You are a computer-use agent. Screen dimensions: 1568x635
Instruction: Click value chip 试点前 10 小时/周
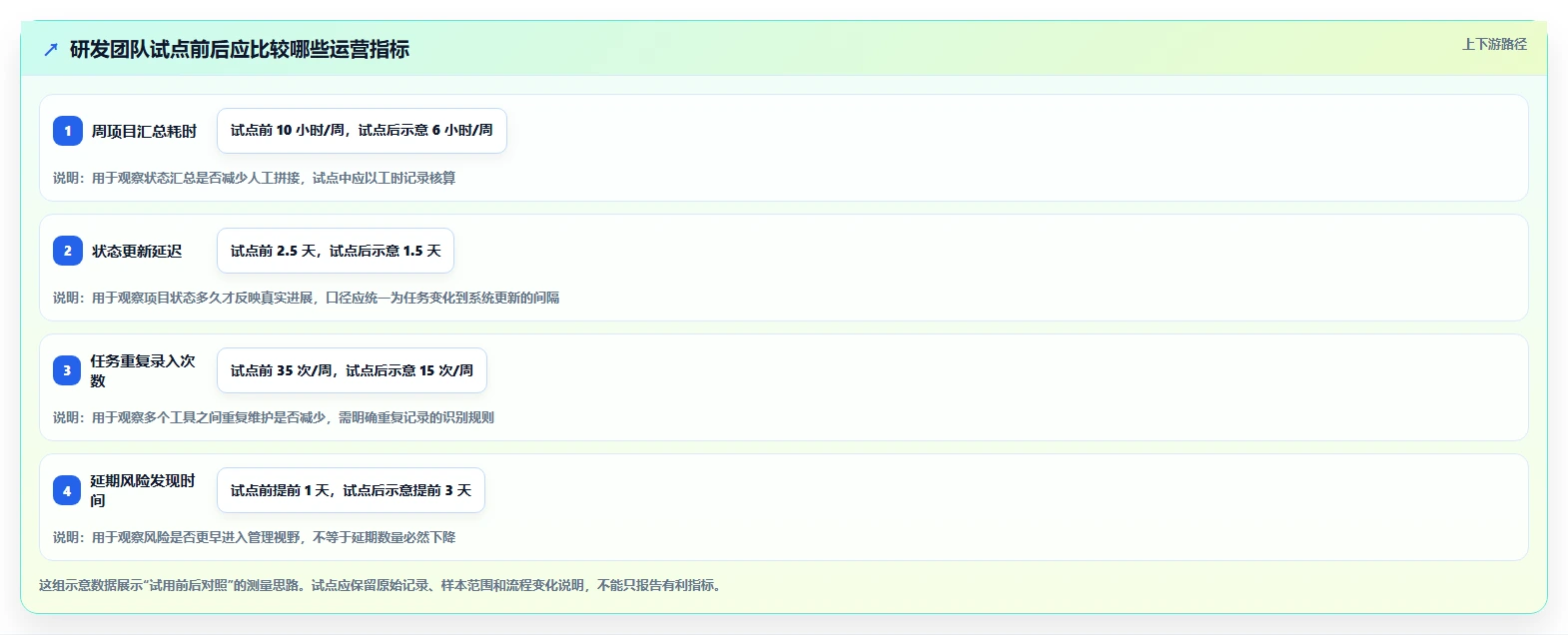(x=362, y=131)
